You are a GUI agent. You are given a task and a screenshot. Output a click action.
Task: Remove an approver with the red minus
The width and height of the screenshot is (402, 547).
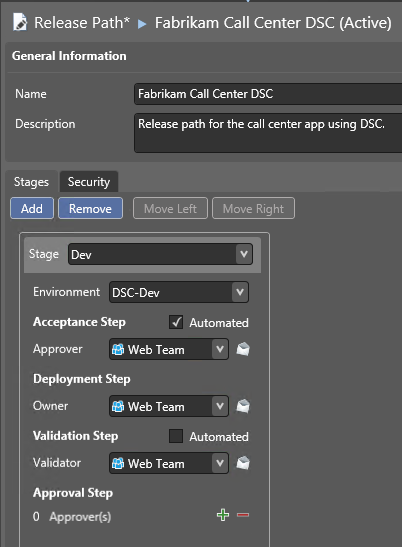click(243, 515)
